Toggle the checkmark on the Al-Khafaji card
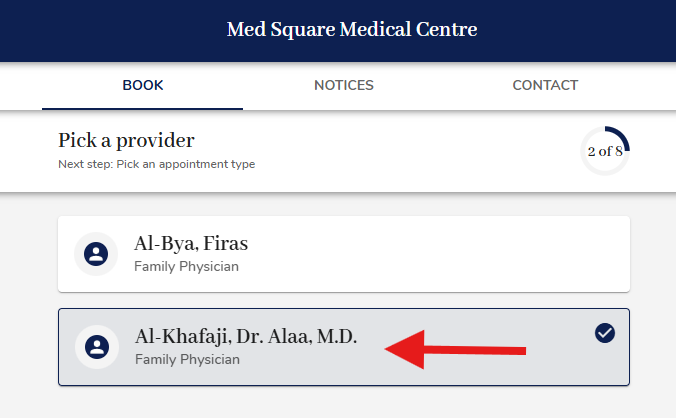Screen dimensions: 676x418 tap(604, 333)
